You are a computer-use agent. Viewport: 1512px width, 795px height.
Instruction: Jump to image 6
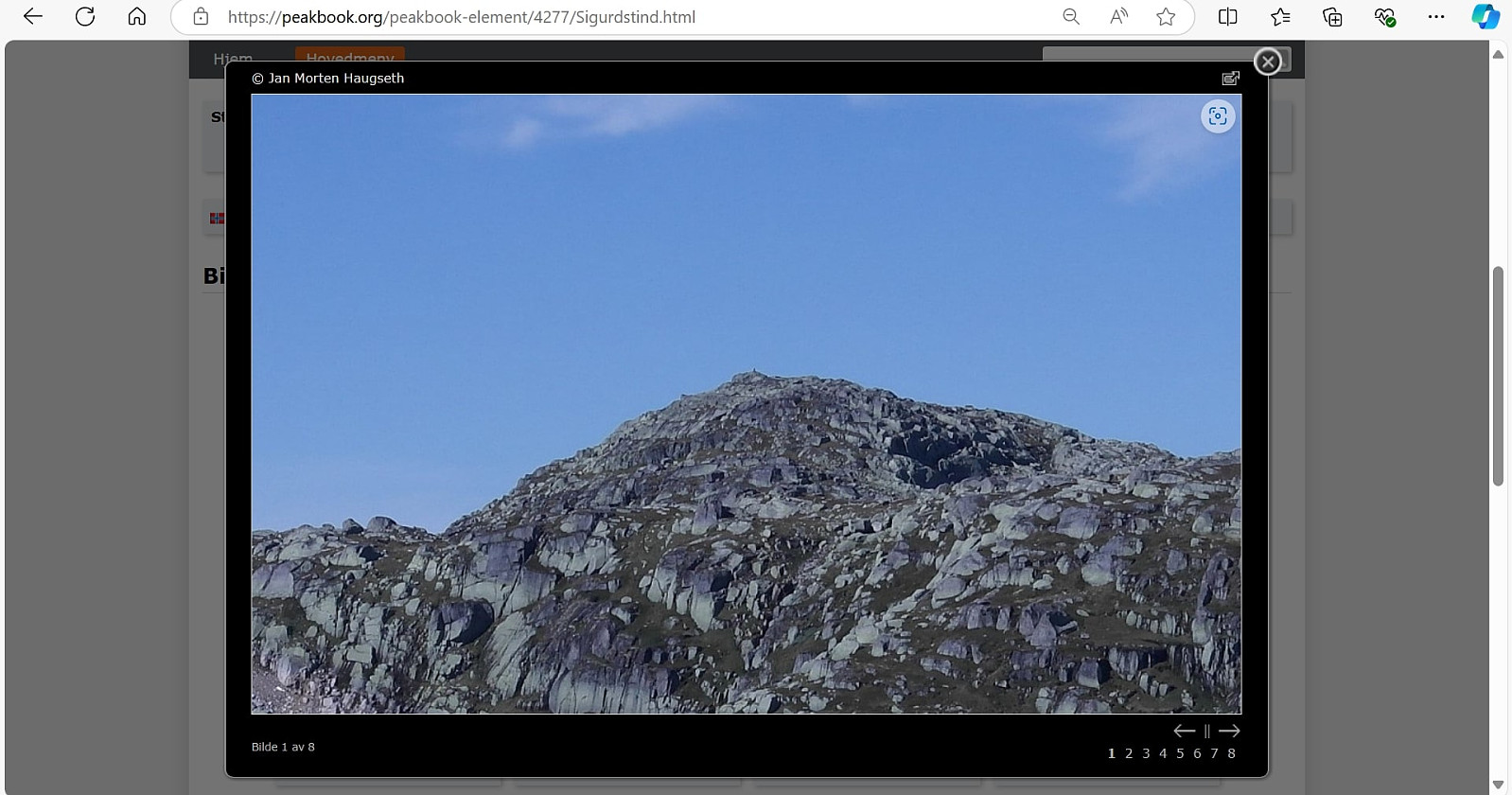point(1197,753)
